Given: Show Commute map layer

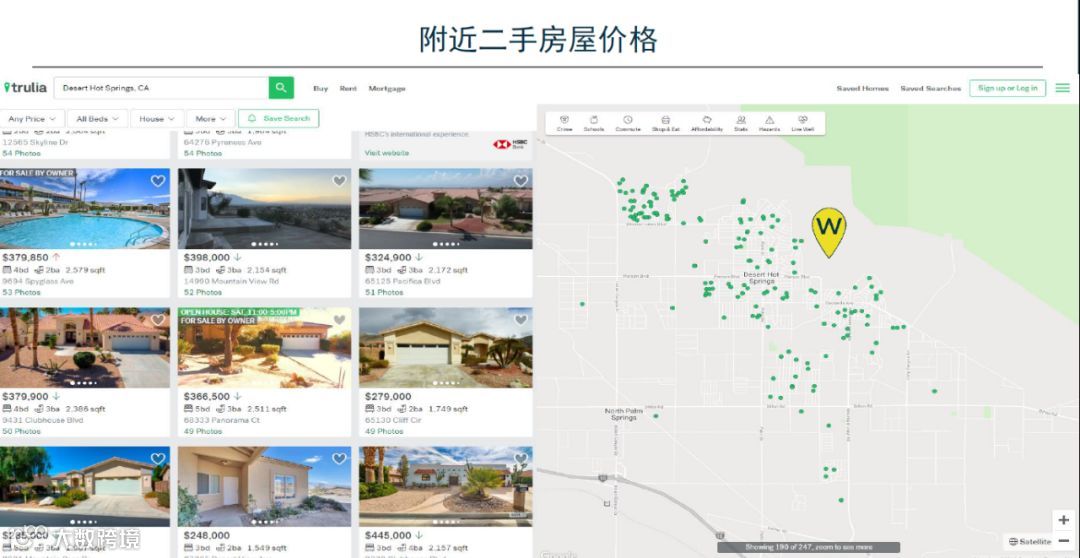Looking at the screenshot, I should point(627,123).
